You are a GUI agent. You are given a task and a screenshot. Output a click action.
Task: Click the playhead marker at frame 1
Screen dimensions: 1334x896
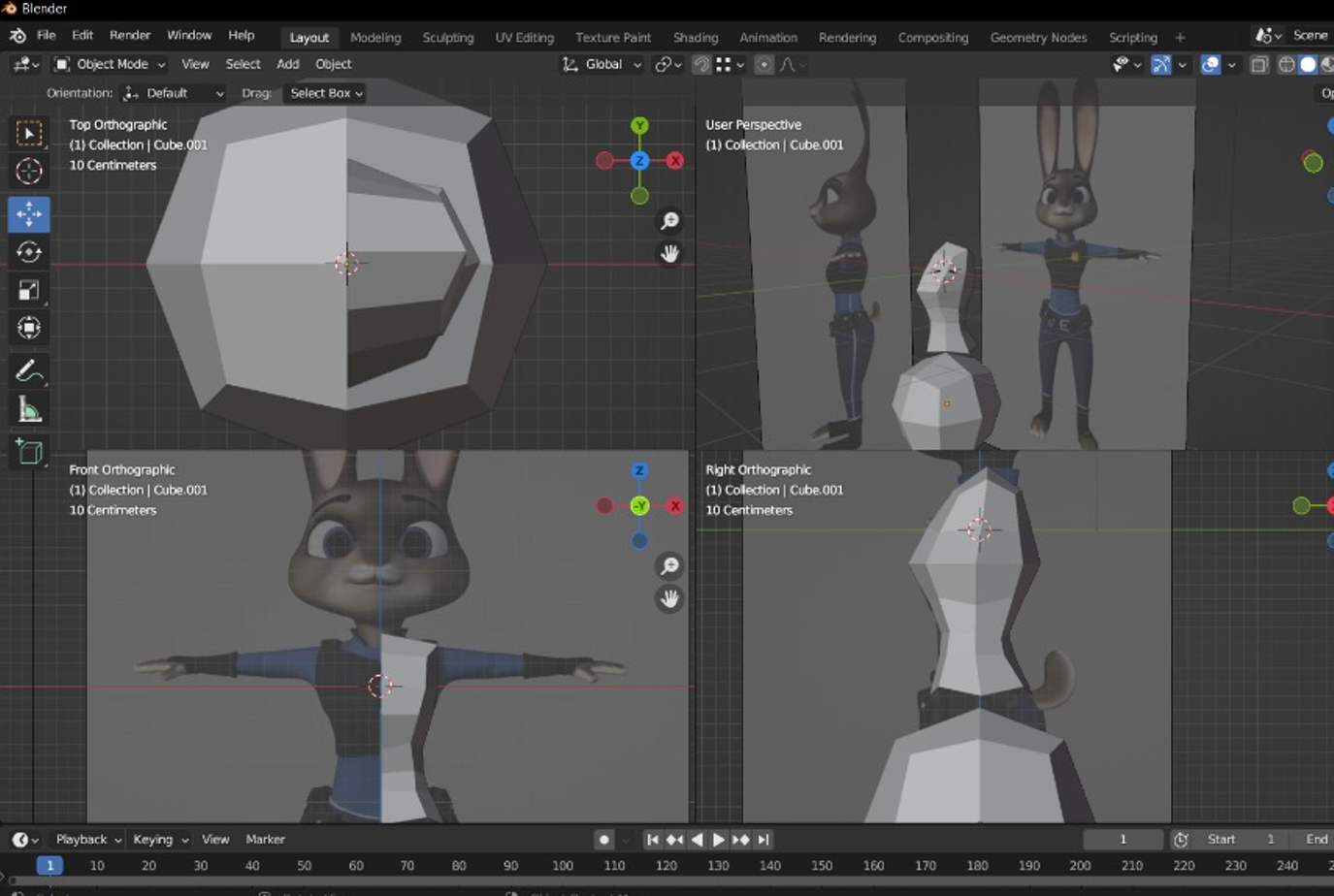pyautogui.click(x=49, y=866)
